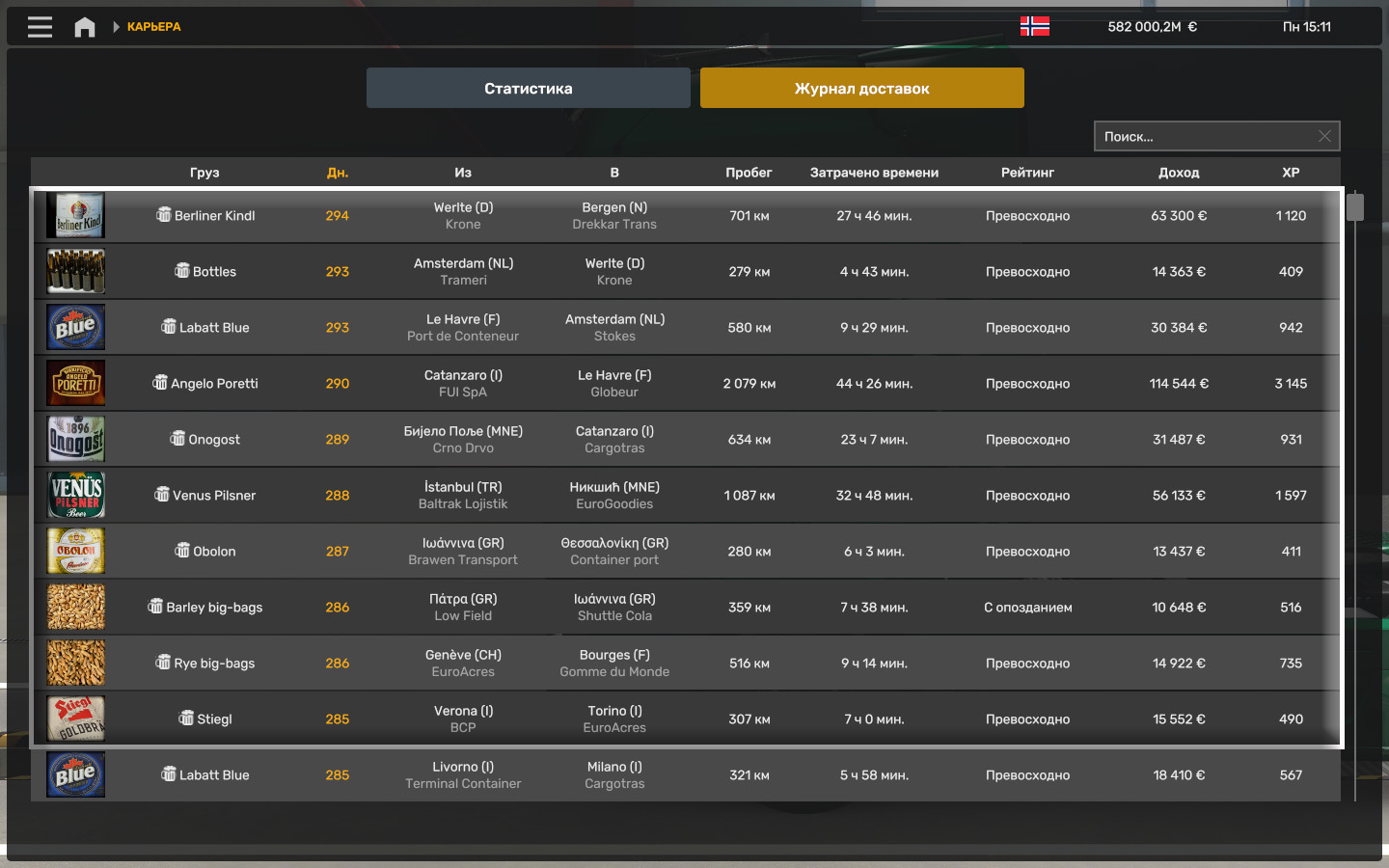Click the 582 000,2M € balance
Viewport: 1389px width, 868px height.
[x=1152, y=27]
